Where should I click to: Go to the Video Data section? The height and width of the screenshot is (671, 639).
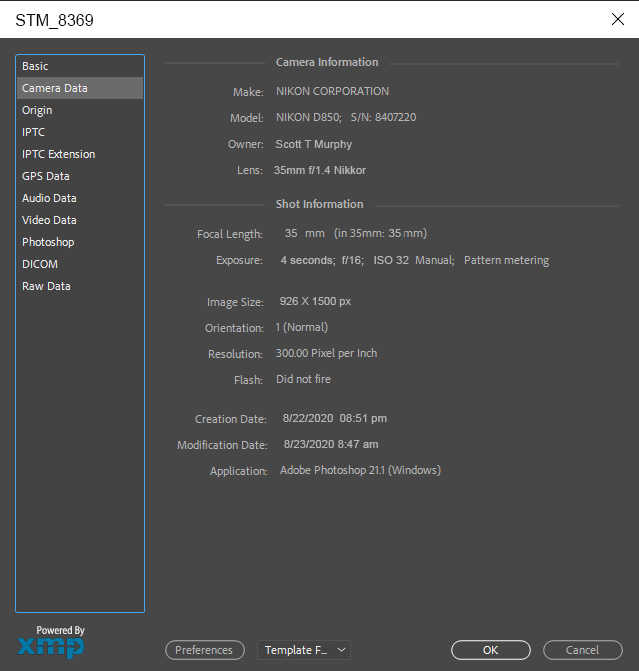(x=49, y=220)
